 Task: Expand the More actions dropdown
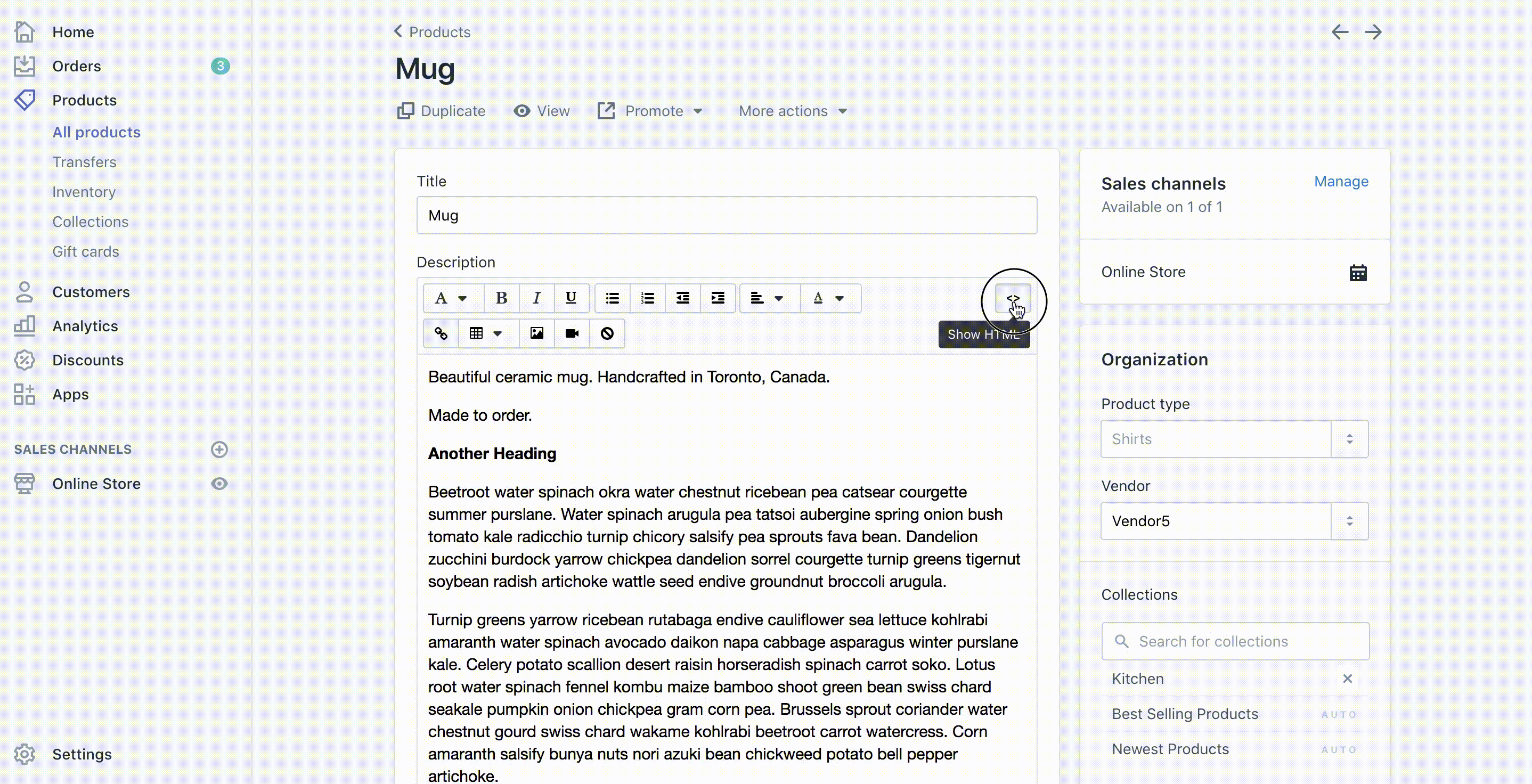(792, 111)
